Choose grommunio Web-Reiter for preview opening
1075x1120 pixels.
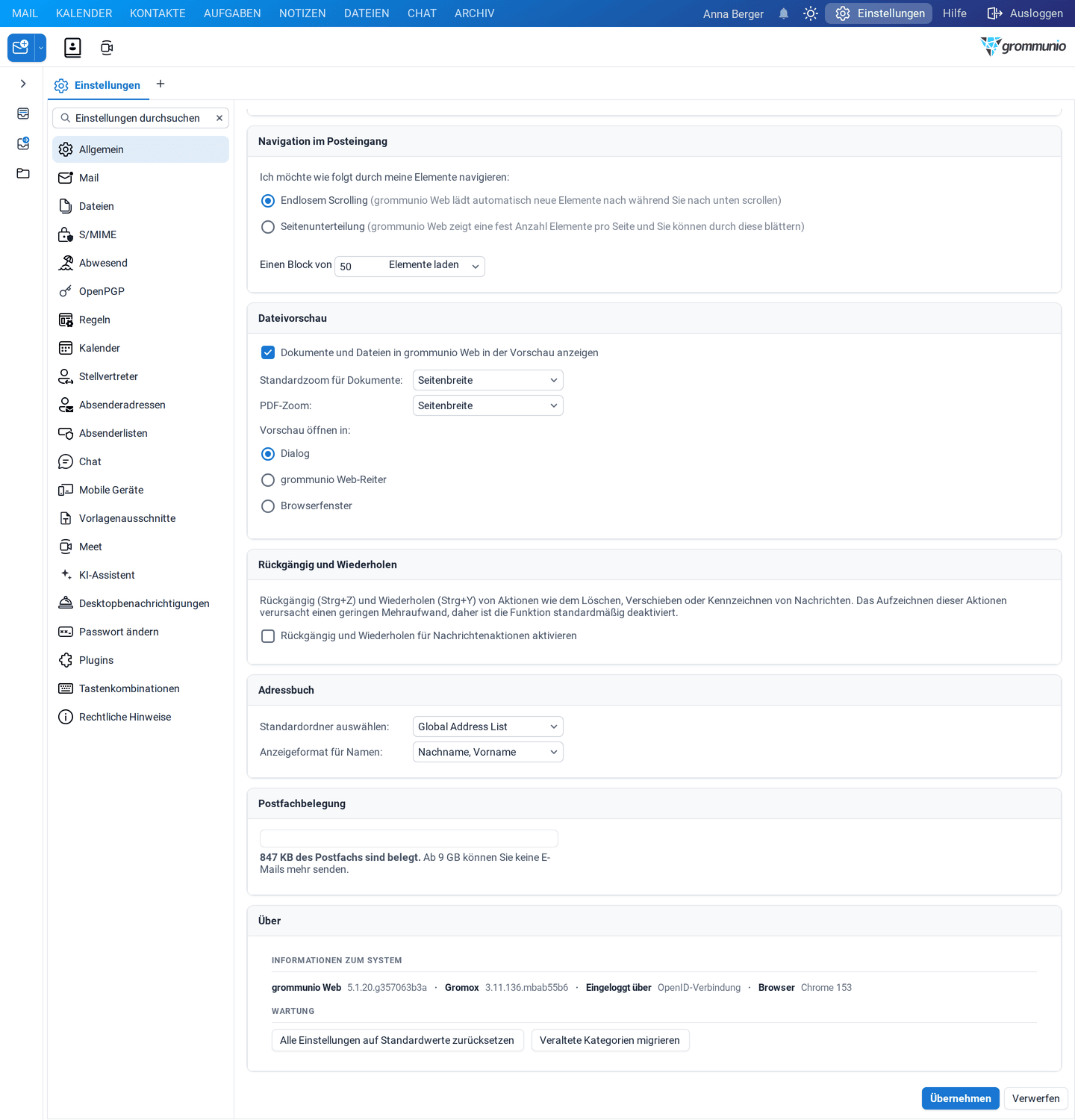tap(268, 480)
